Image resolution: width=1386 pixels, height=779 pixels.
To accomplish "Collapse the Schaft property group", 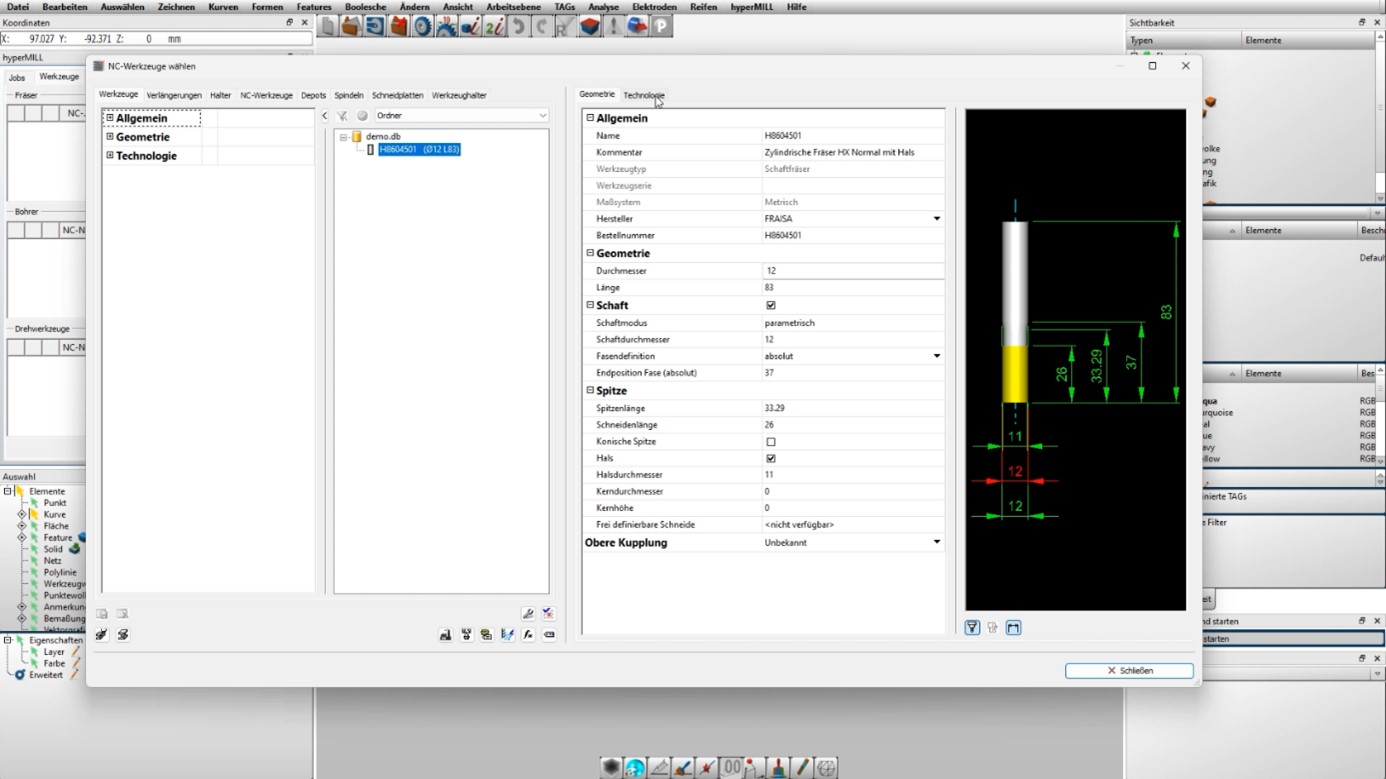I will [590, 306].
